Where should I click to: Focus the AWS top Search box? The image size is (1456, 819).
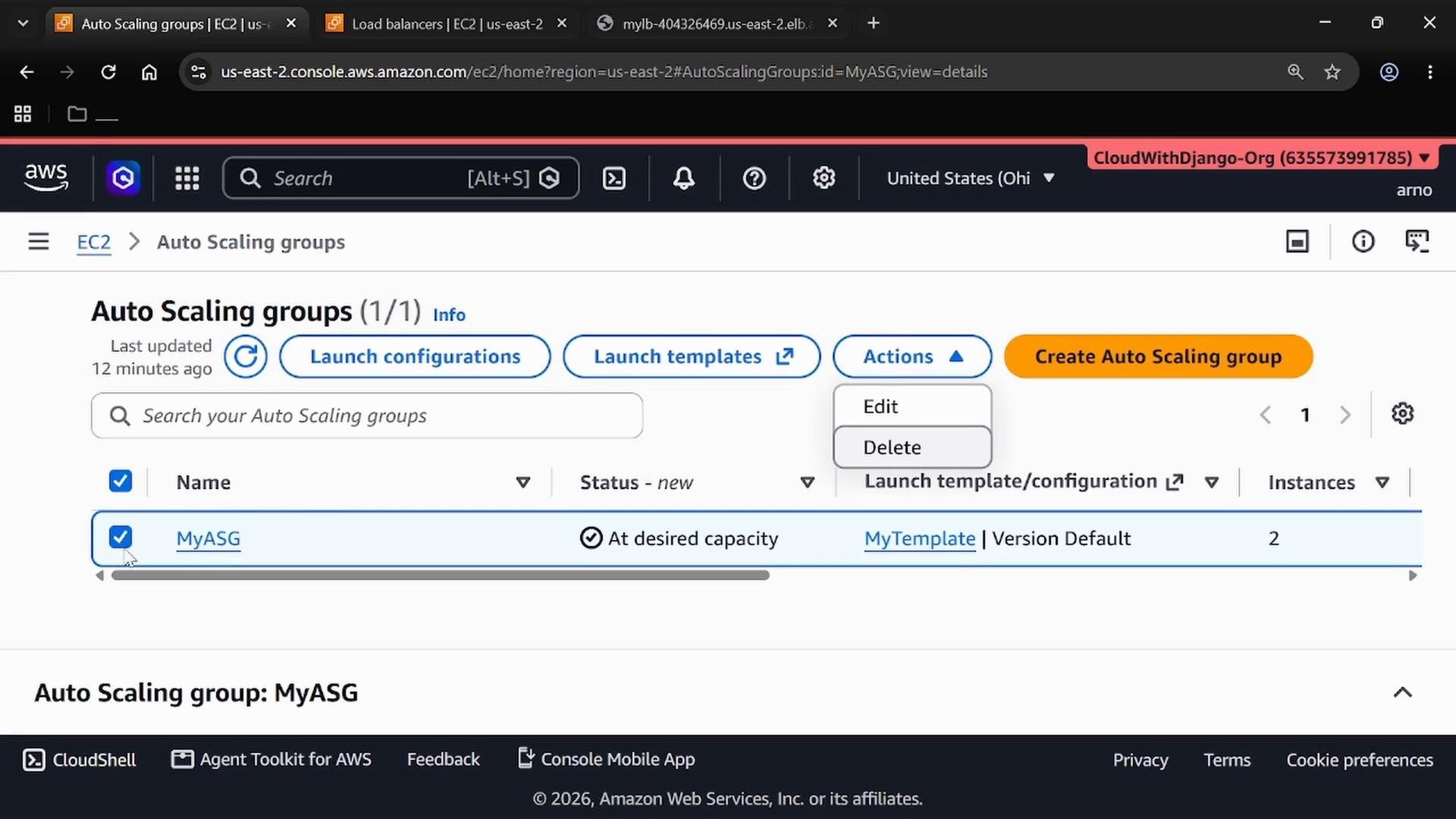coord(400,178)
